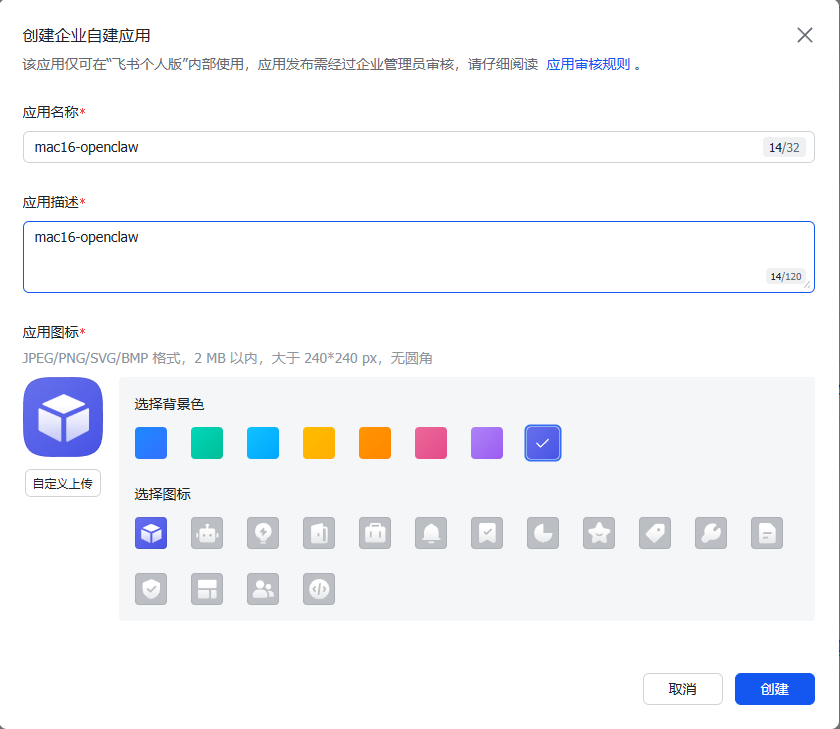Select the pink background color swatch
The height and width of the screenshot is (729, 840).
(431, 442)
